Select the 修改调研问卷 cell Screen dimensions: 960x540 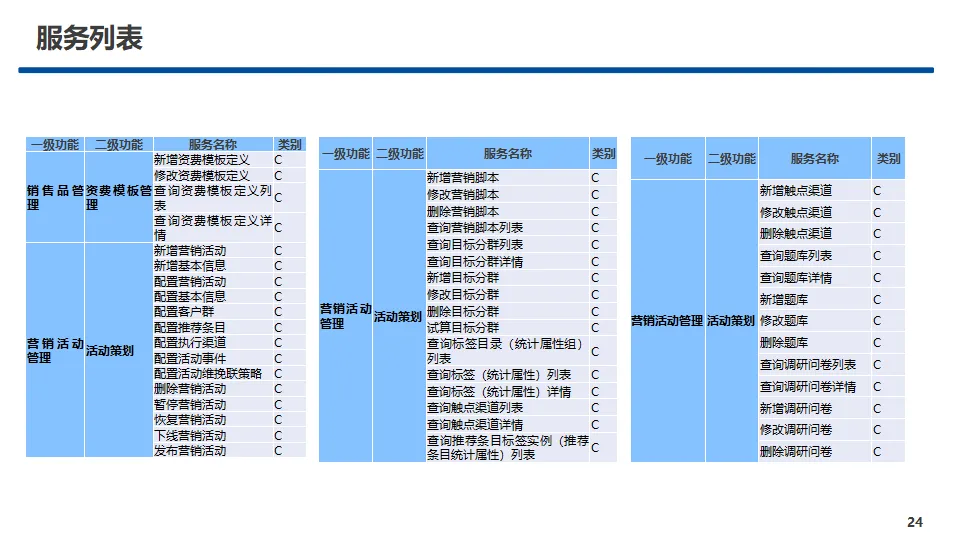pos(814,430)
